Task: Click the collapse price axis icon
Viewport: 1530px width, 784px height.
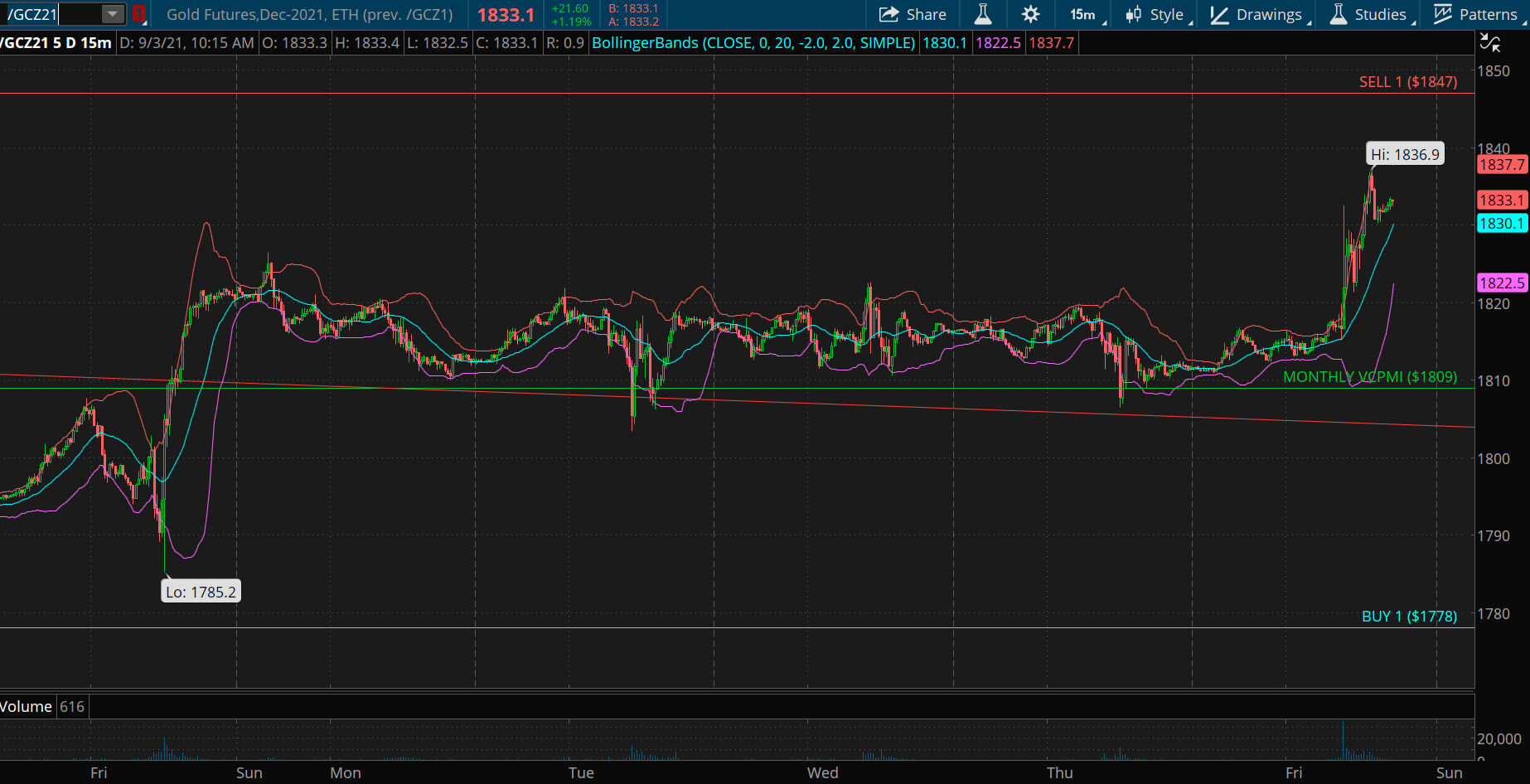Action: point(1490,43)
